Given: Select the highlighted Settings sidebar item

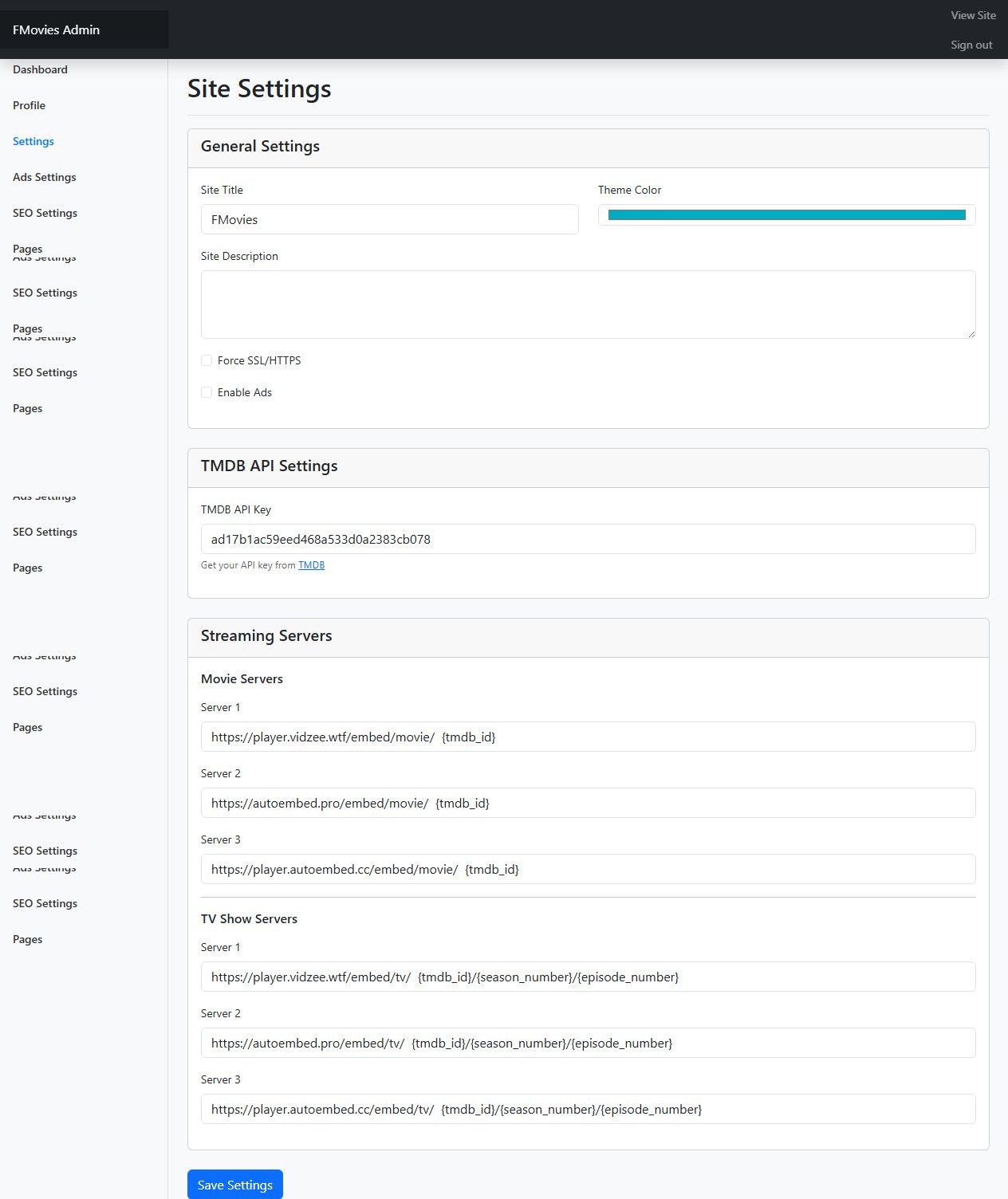Looking at the screenshot, I should point(33,141).
